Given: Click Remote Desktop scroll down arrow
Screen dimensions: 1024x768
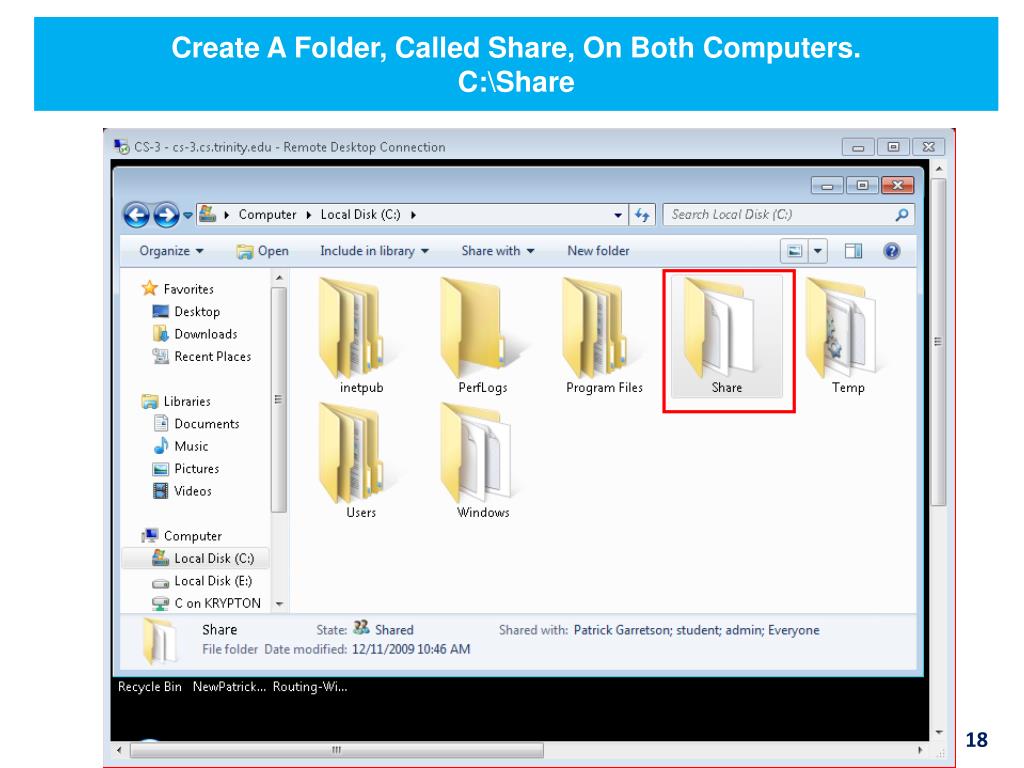Looking at the screenshot, I should pyautogui.click(x=938, y=733).
